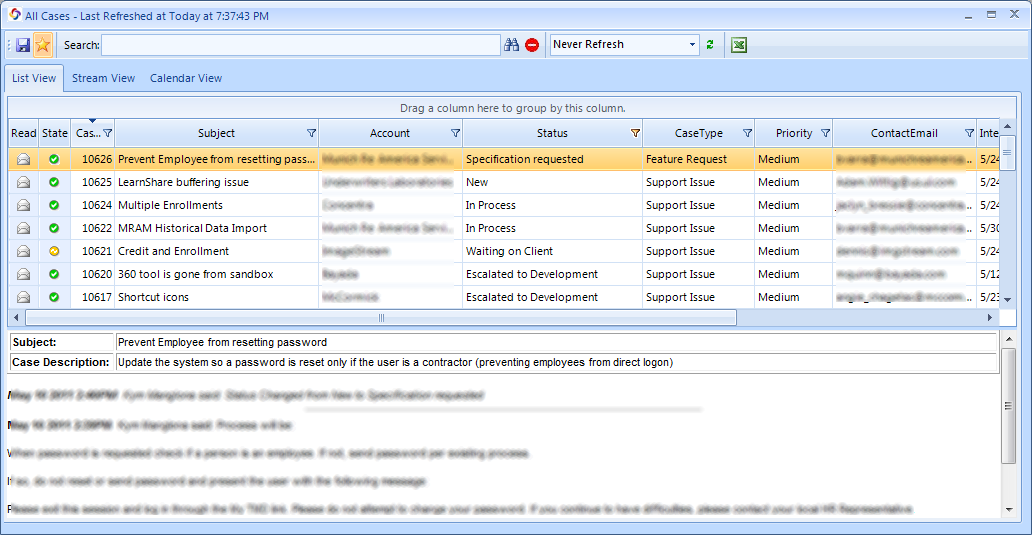The height and width of the screenshot is (535, 1032).
Task: Click the horizontal scrollbar of the case grid
Action: 380,317
